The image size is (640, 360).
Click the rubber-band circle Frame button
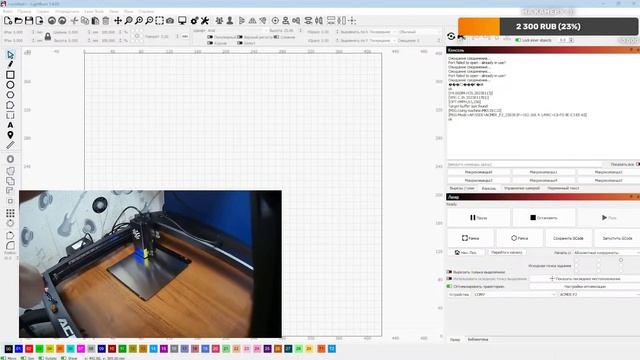tap(519, 238)
